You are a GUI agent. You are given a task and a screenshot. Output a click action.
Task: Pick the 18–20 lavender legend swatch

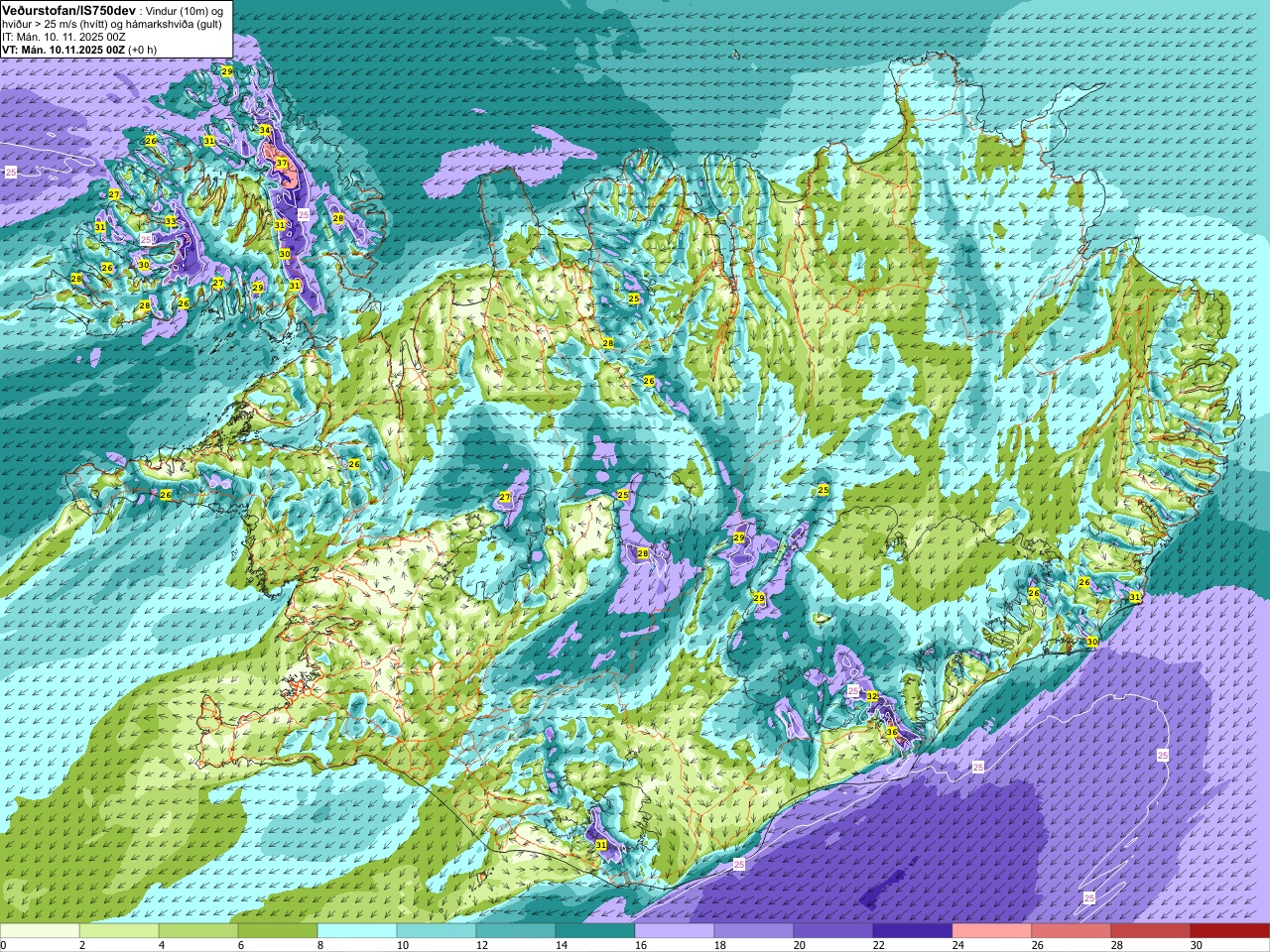click(754, 931)
